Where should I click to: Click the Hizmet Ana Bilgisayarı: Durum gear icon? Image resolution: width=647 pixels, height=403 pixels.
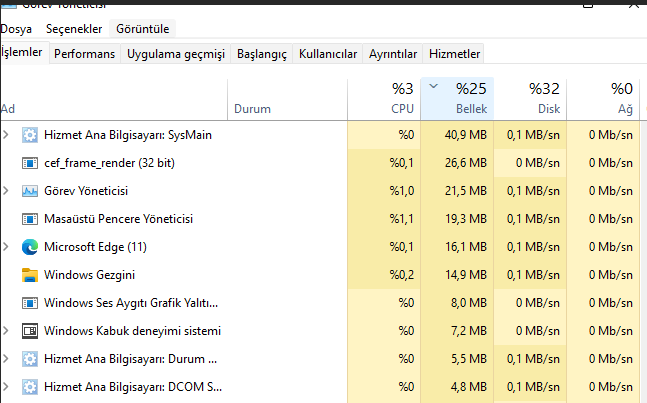[30, 359]
